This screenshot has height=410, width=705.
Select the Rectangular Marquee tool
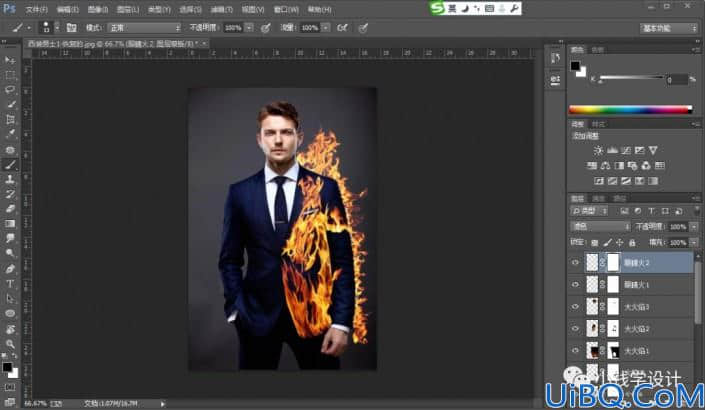coord(10,75)
